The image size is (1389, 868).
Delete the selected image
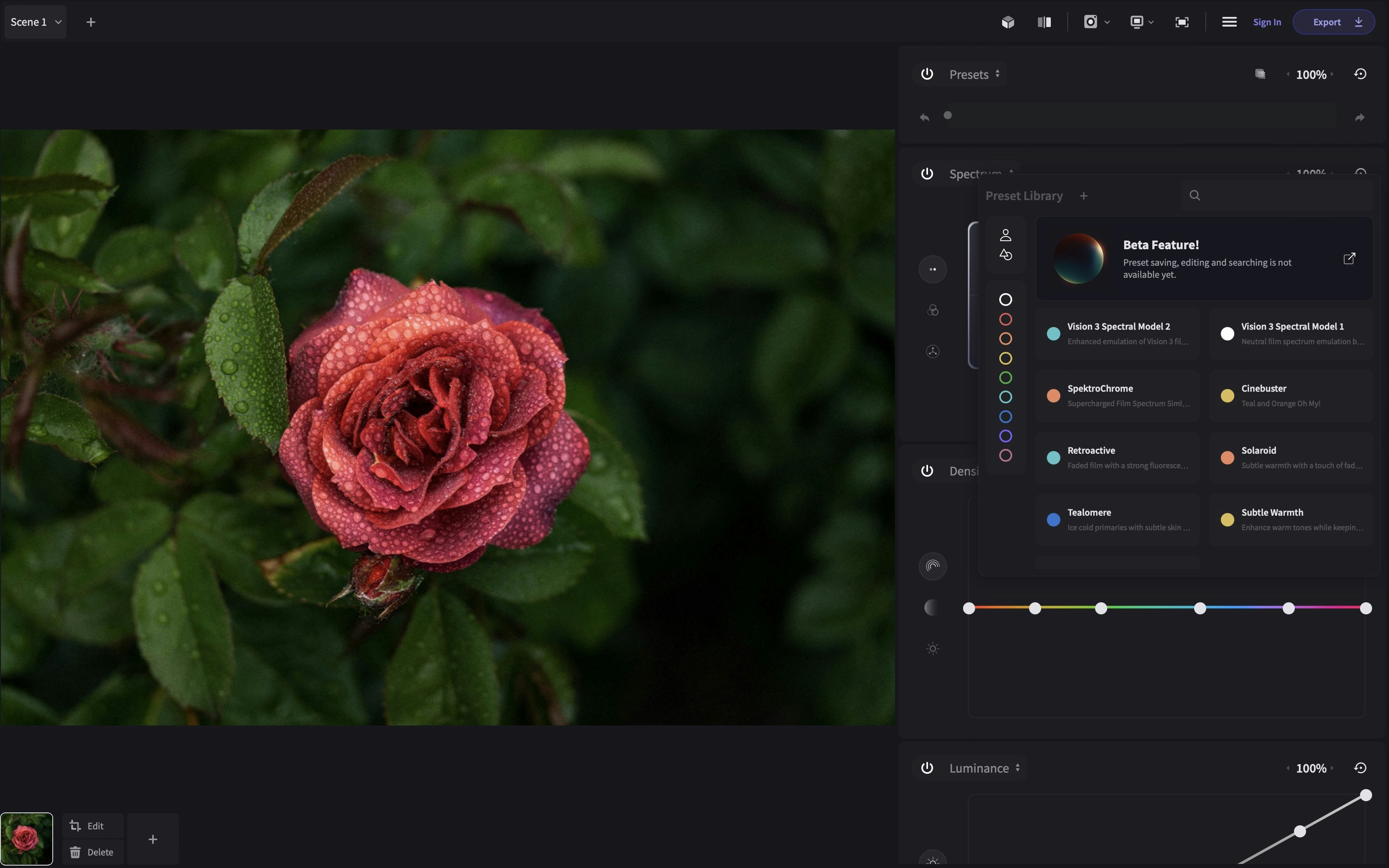click(93, 852)
